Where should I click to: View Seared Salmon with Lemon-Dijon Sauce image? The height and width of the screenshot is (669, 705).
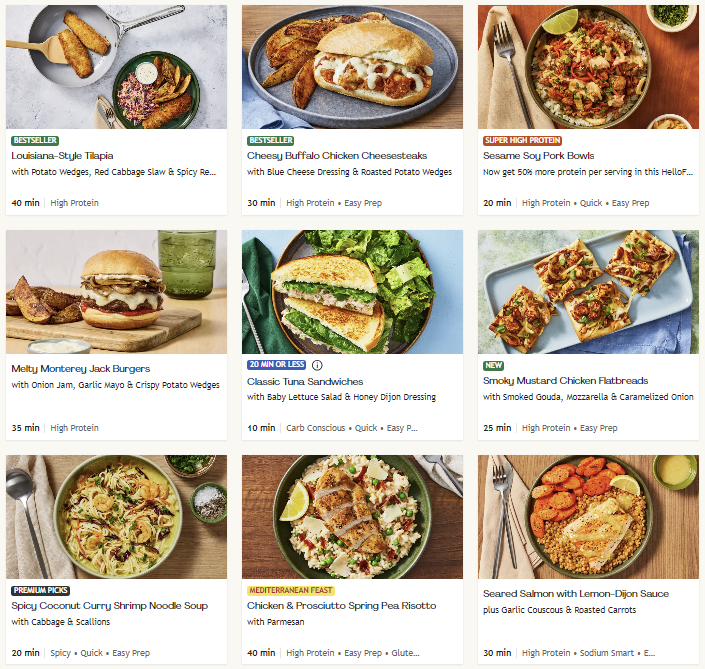[x=588, y=517]
